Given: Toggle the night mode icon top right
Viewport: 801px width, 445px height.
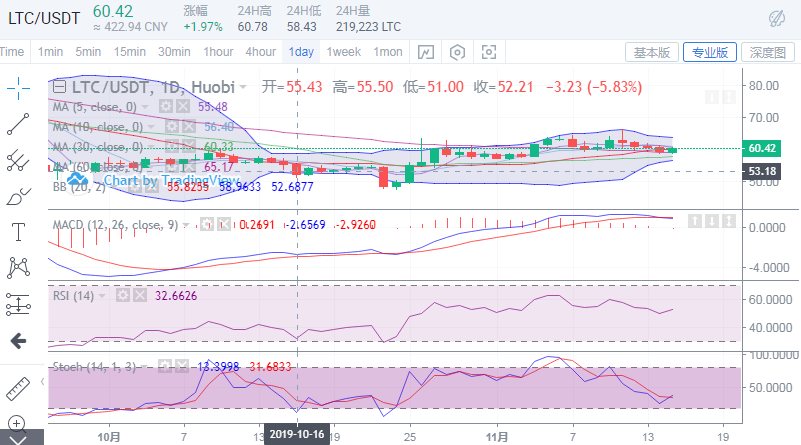Looking at the screenshot, I should point(777,19).
